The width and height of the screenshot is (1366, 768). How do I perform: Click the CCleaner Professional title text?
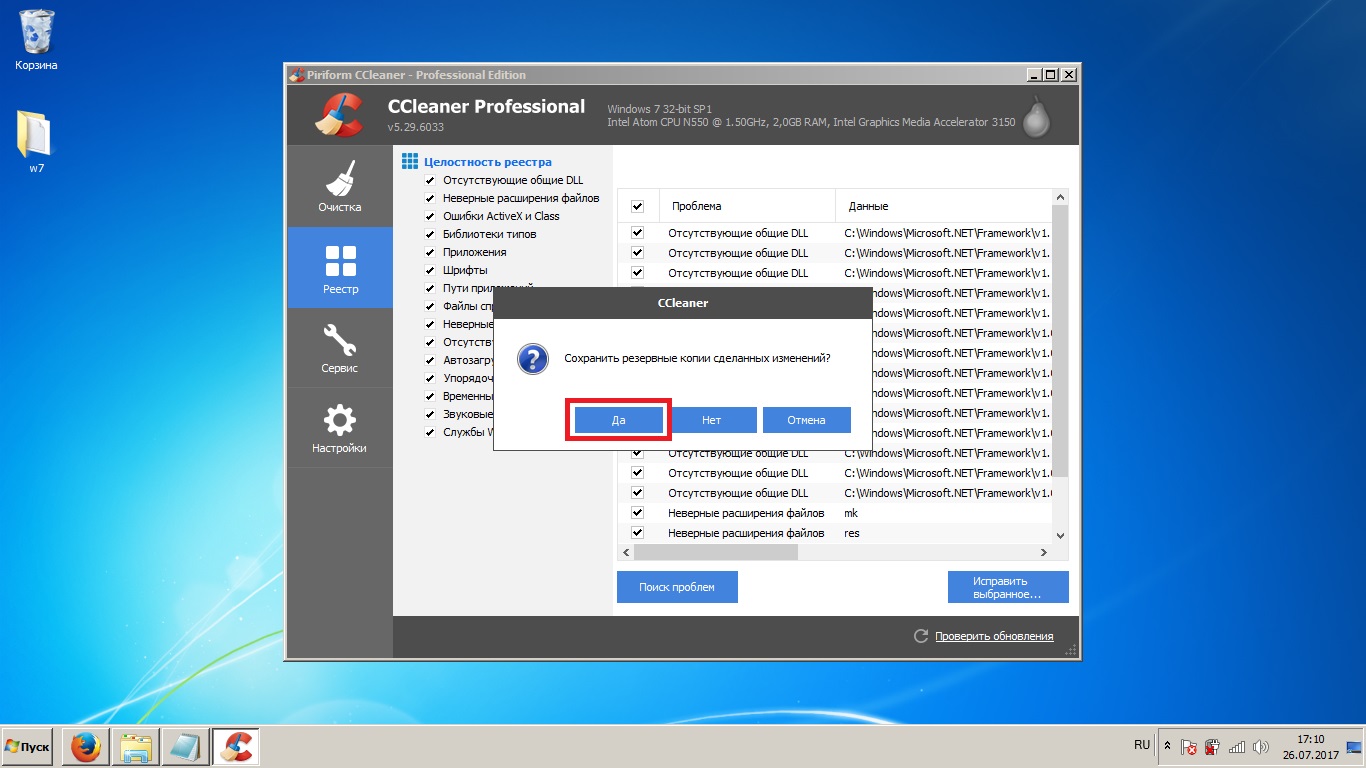point(486,106)
